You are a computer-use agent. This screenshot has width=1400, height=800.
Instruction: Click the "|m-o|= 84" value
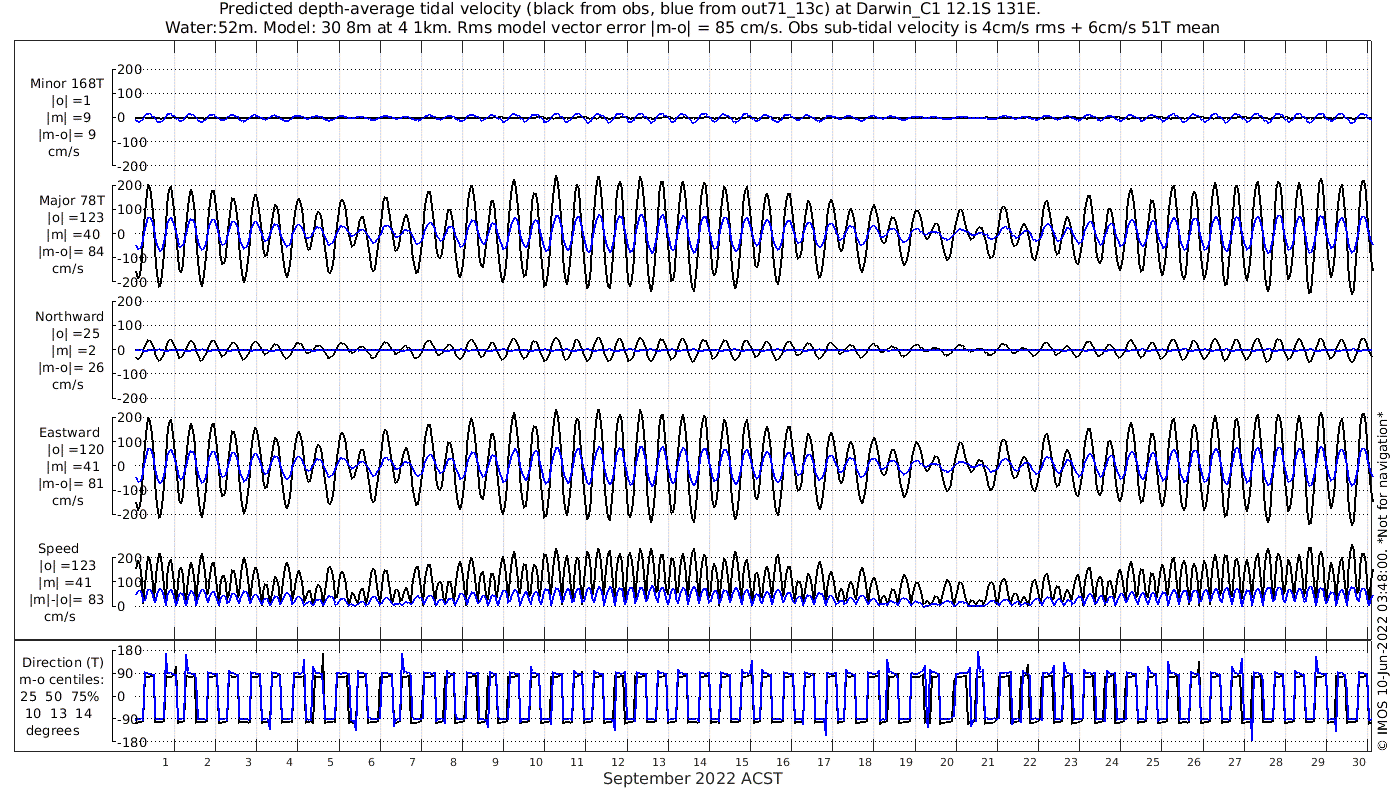tap(71, 251)
